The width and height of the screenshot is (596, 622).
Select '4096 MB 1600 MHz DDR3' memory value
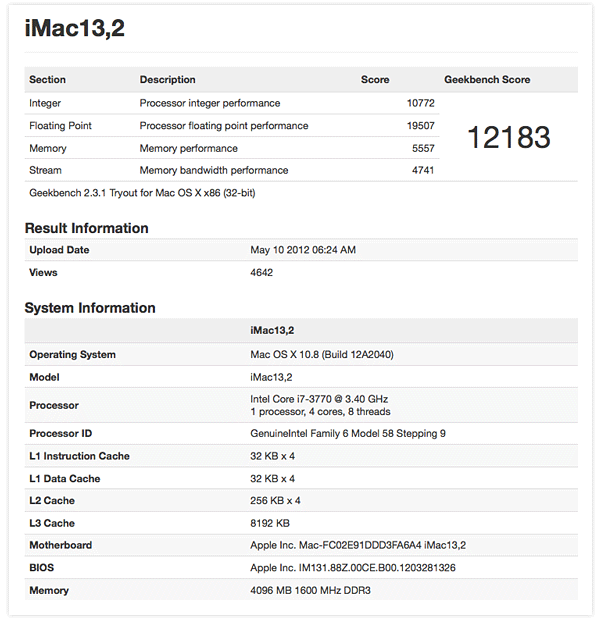pyautogui.click(x=310, y=591)
